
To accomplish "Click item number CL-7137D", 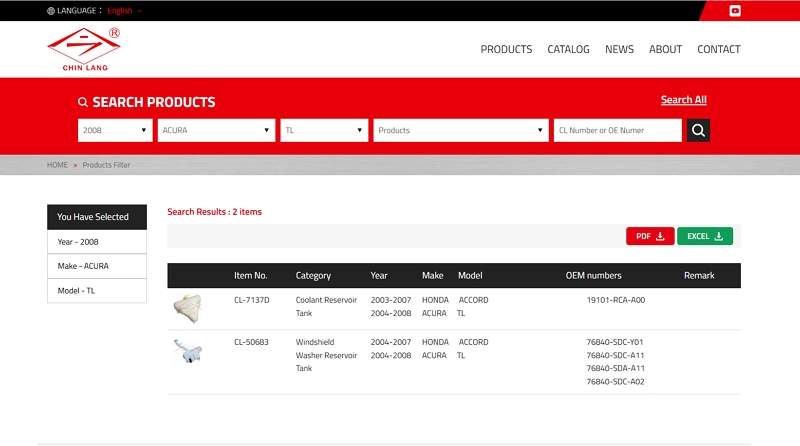I will tap(252, 300).
